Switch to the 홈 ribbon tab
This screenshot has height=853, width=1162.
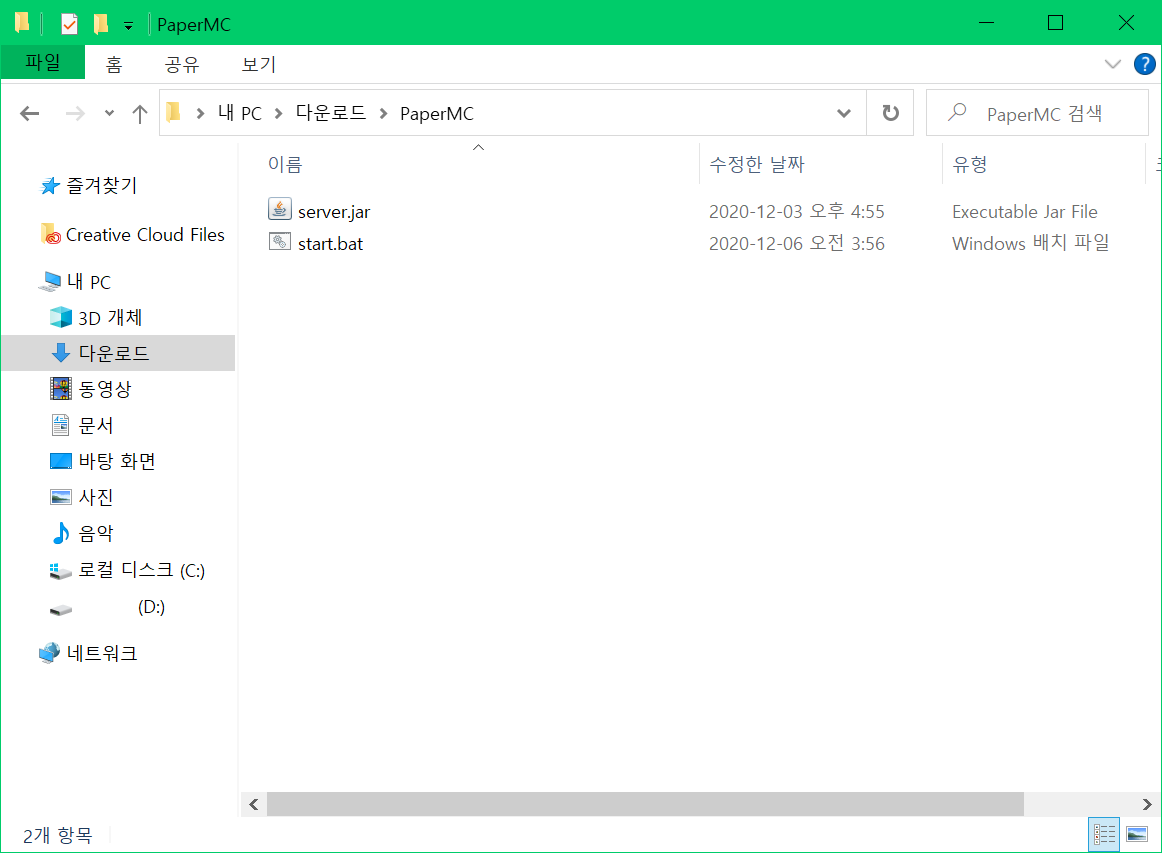coord(113,64)
